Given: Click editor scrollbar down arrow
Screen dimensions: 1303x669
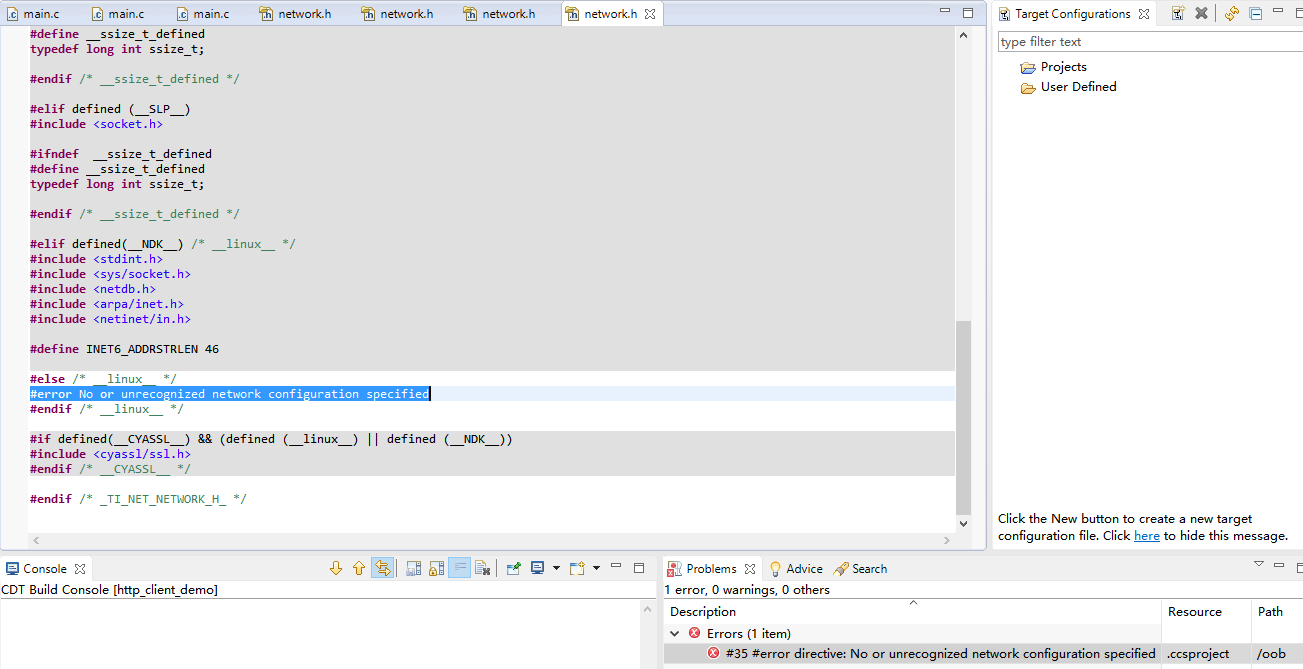Looking at the screenshot, I should [963, 524].
